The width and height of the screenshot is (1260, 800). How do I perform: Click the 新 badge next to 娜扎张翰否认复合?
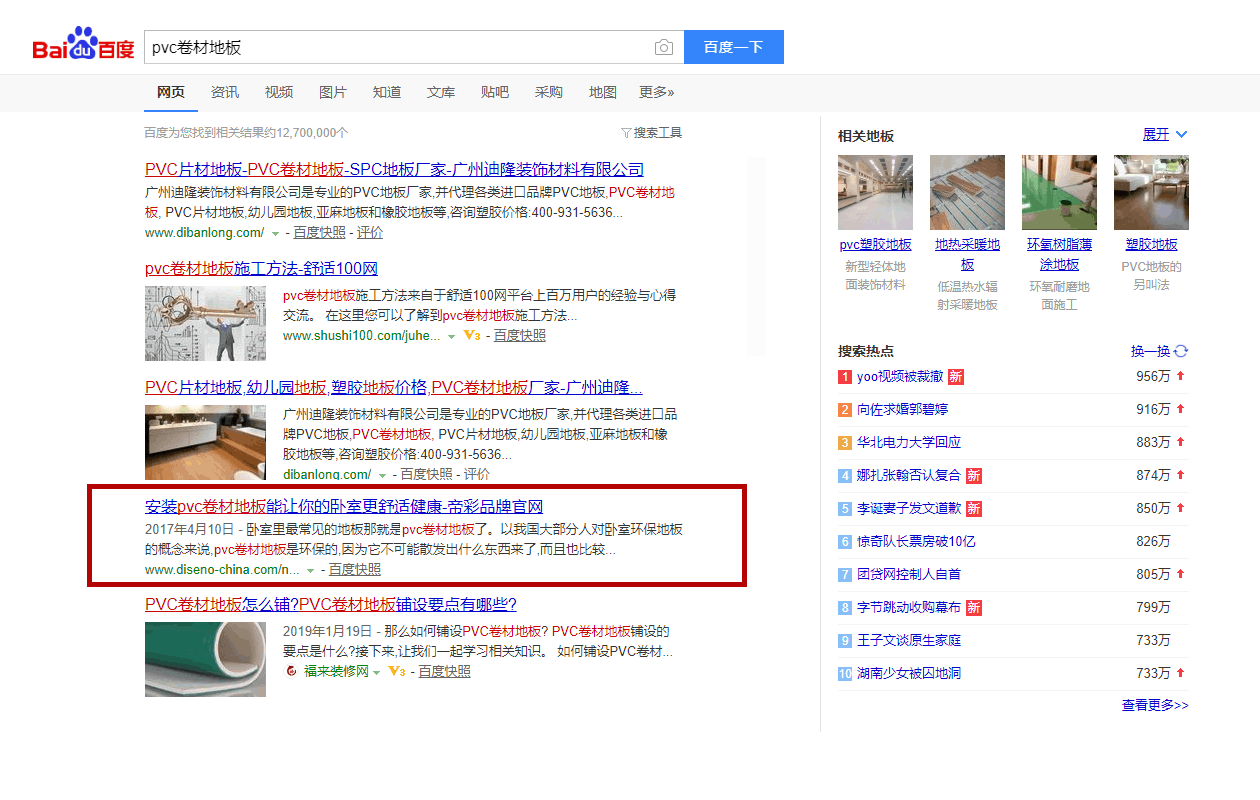coord(973,476)
